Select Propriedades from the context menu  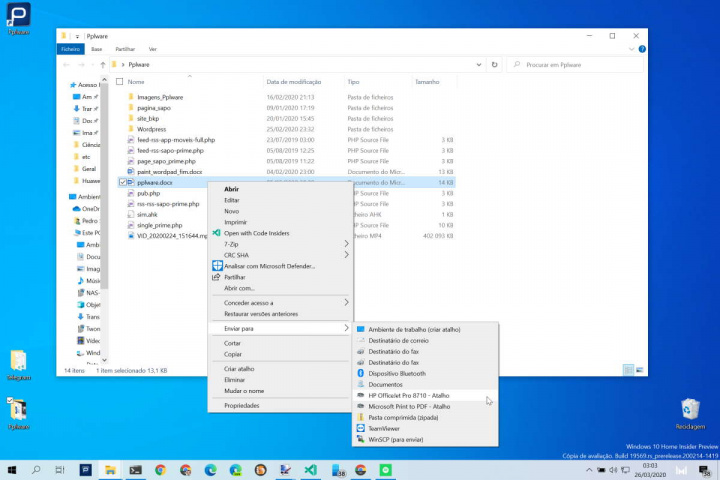coord(242,405)
